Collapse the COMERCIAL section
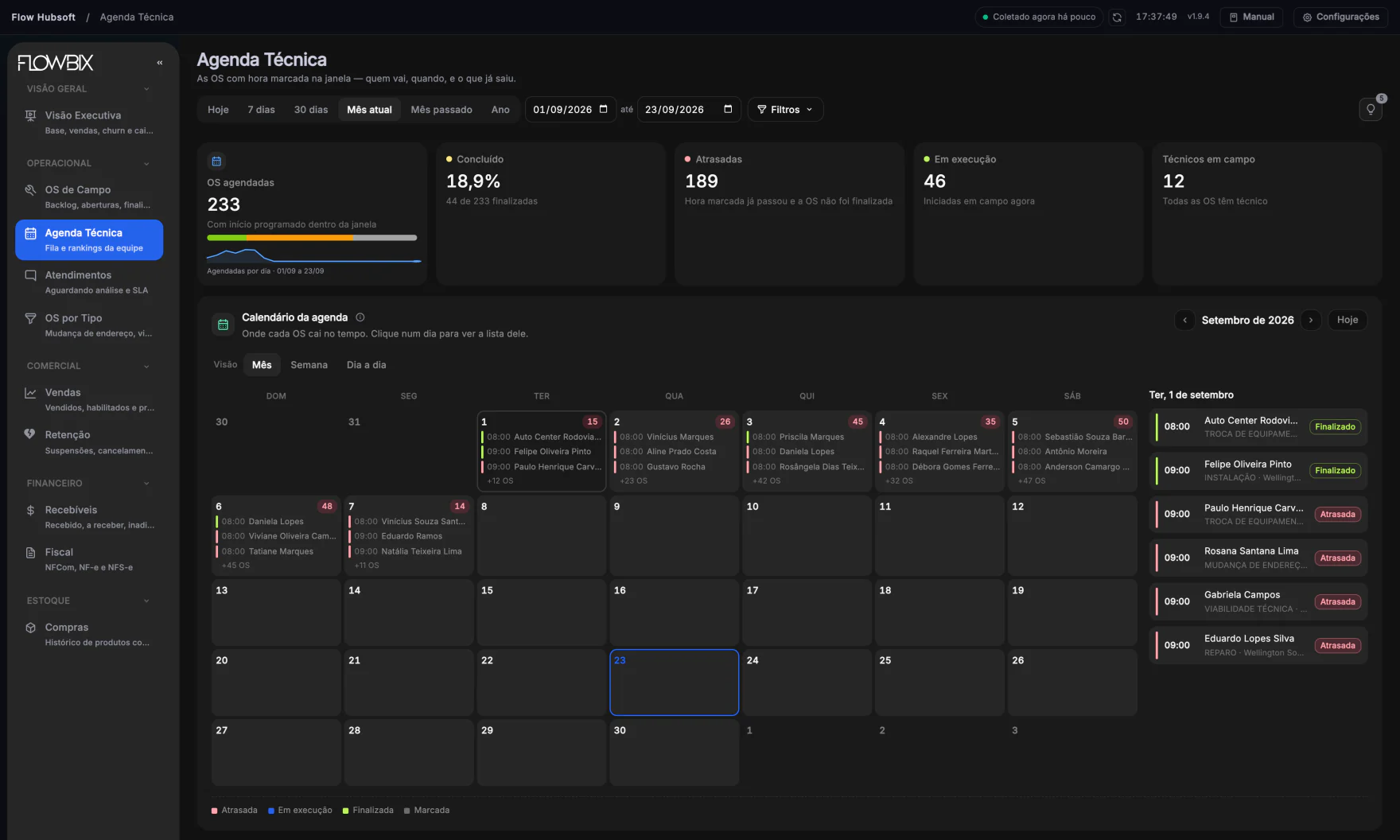The width and height of the screenshot is (1400, 840). point(146,367)
